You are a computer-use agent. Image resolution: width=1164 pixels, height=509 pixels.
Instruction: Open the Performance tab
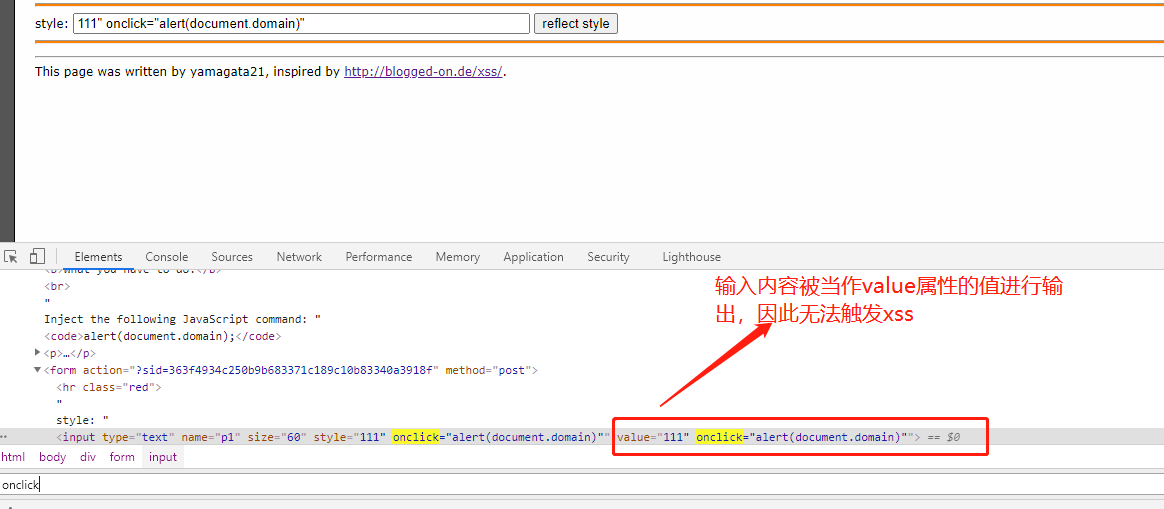(x=379, y=257)
